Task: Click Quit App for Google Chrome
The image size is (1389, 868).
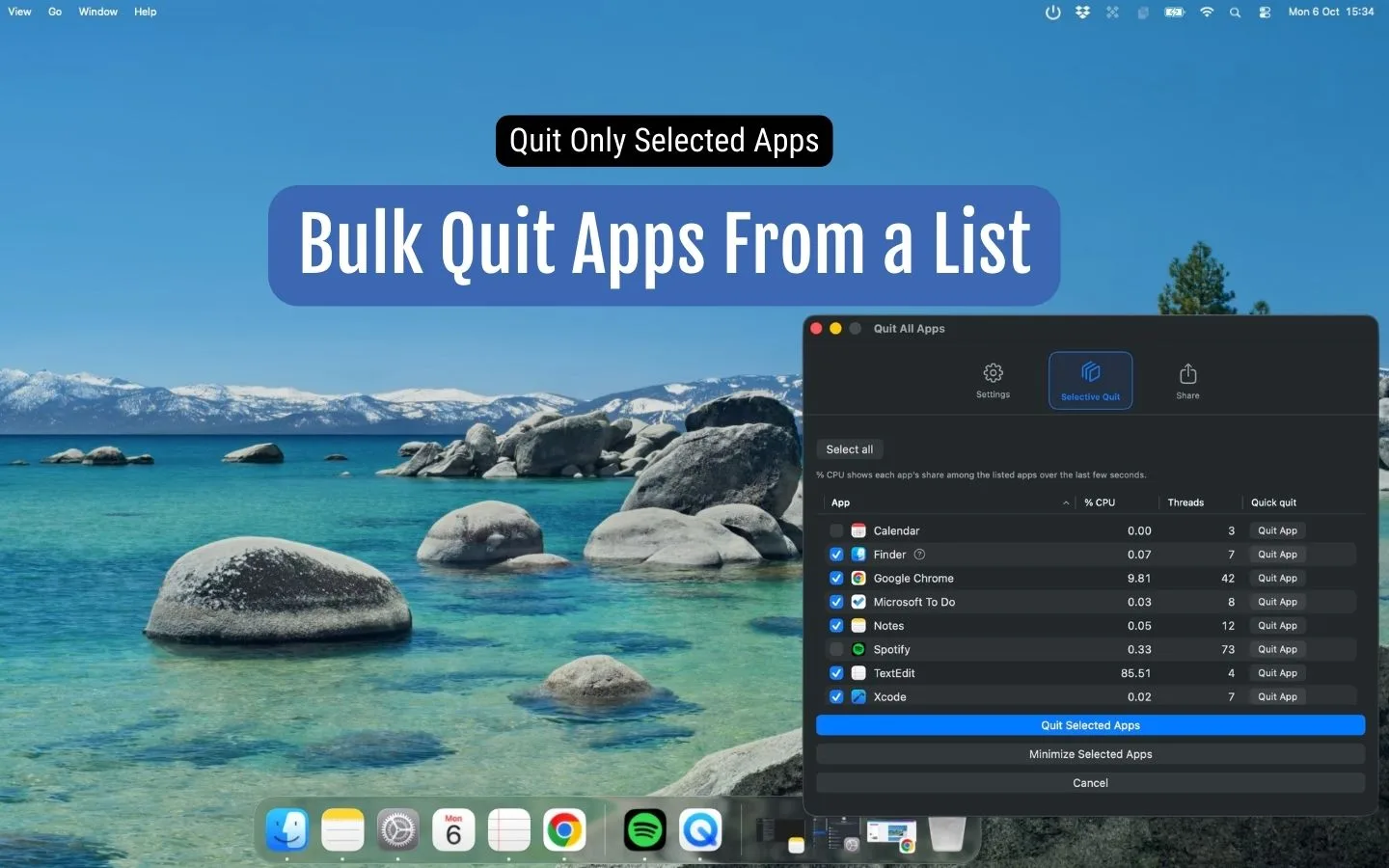Action: coord(1277,579)
